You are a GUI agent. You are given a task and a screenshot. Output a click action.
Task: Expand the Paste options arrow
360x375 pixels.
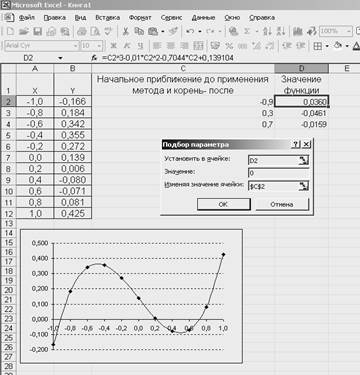tap(163, 32)
